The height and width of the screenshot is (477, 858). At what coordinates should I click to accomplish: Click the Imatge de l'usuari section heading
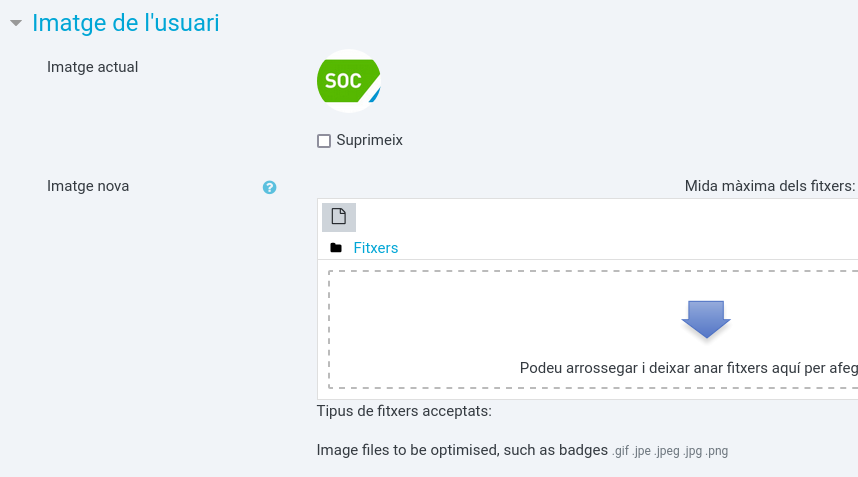click(x=125, y=23)
